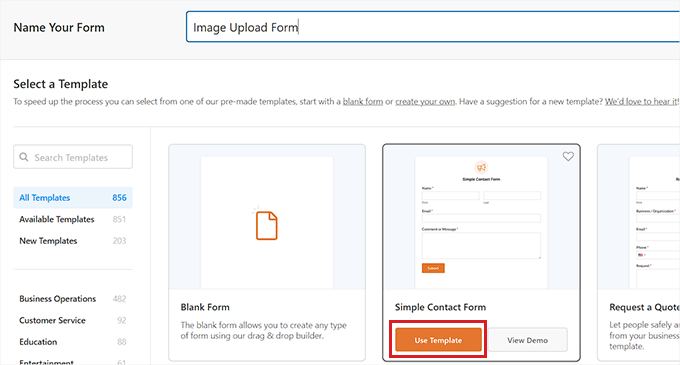Select the Available Templates category
680x365 pixels.
click(73, 219)
